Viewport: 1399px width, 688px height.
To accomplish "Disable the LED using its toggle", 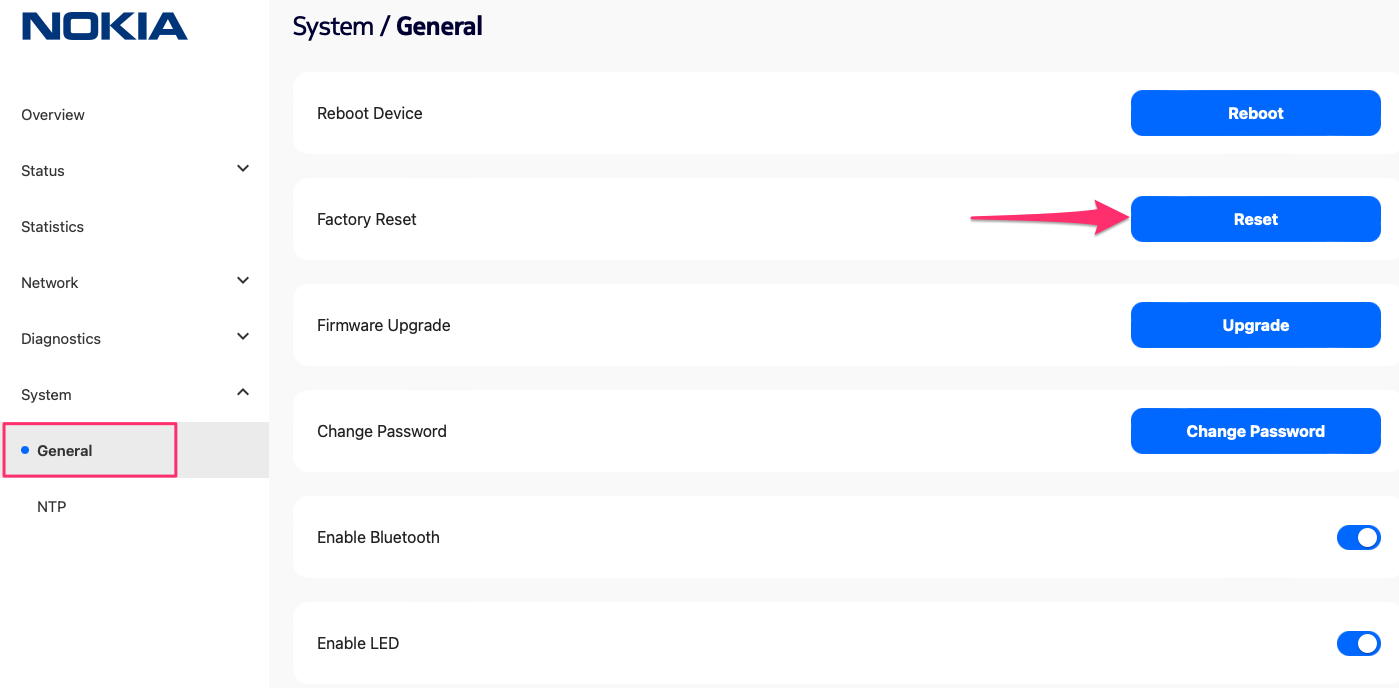I will click(1359, 643).
